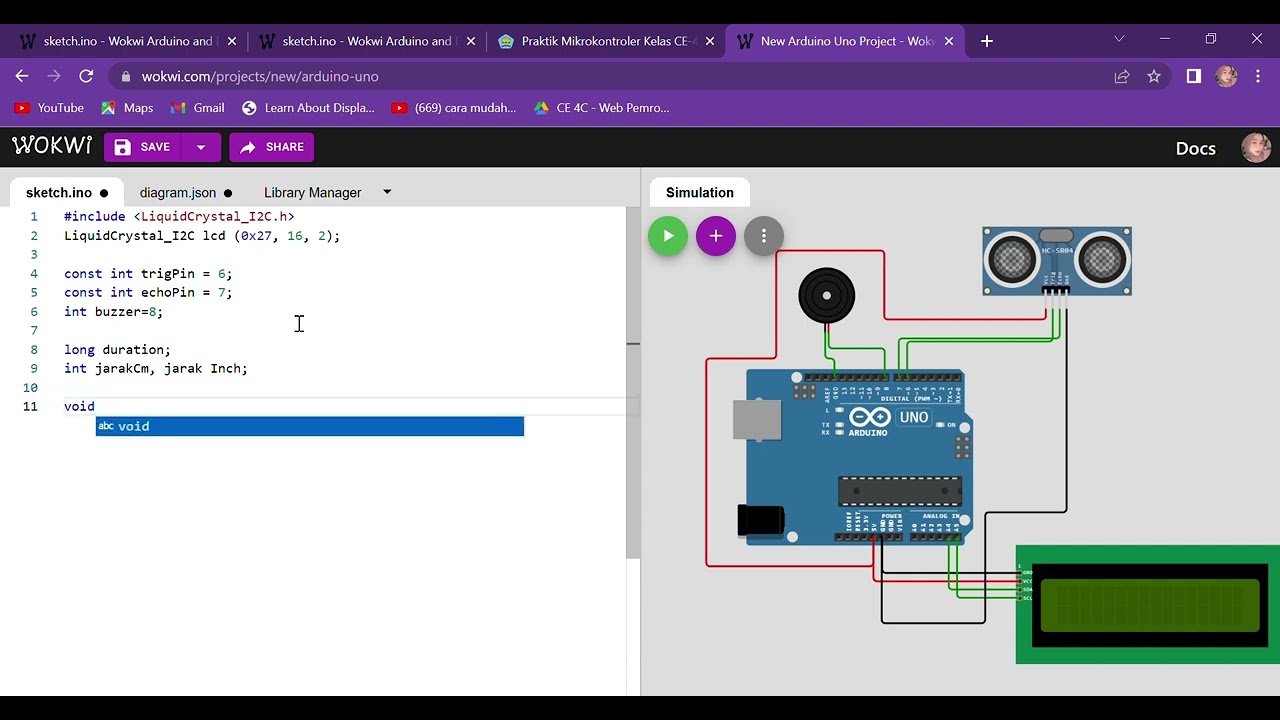Accept the void autocomplete suggestion
The width and height of the screenshot is (1280, 720).
(310, 426)
